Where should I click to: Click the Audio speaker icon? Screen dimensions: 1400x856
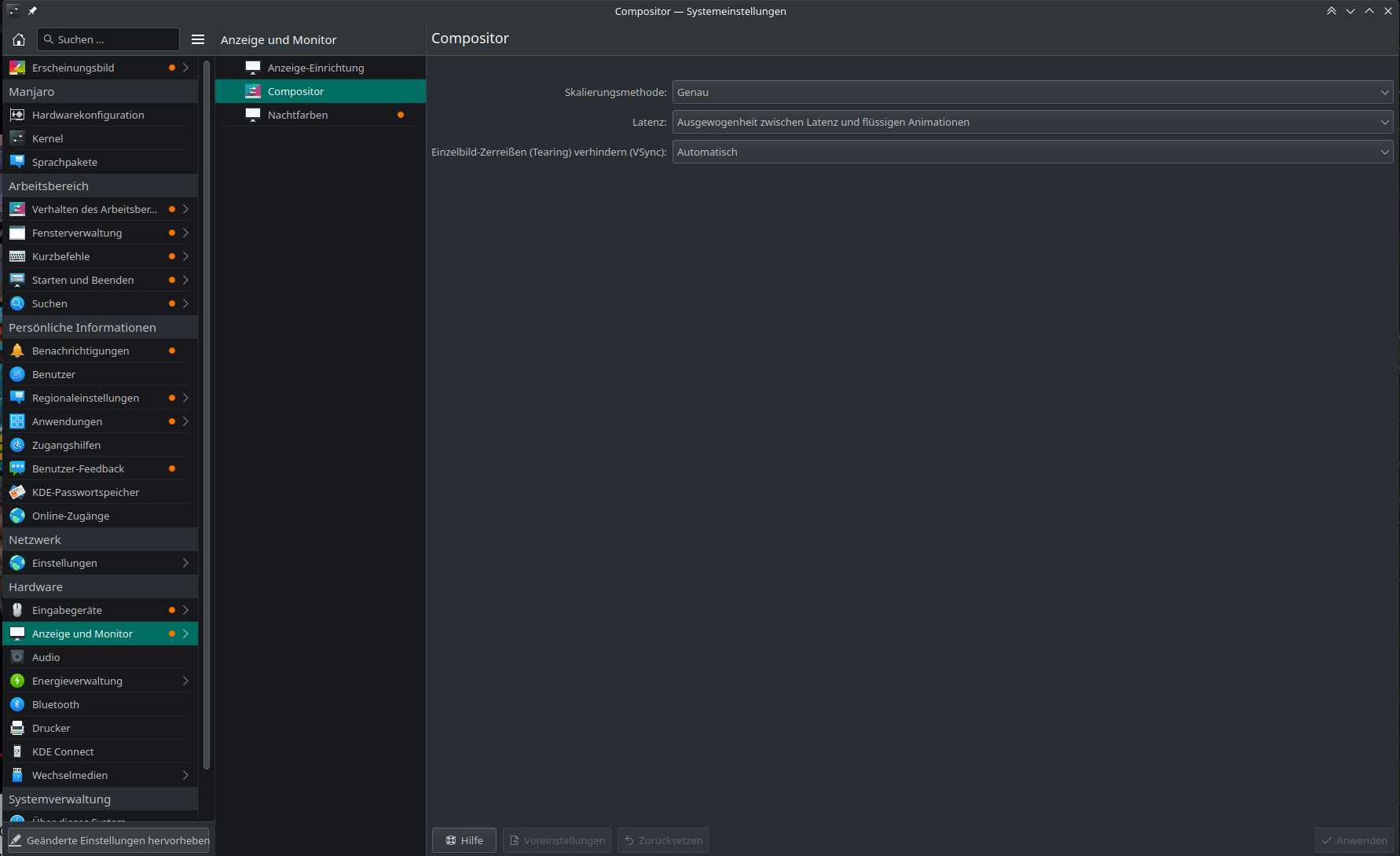pyautogui.click(x=17, y=657)
